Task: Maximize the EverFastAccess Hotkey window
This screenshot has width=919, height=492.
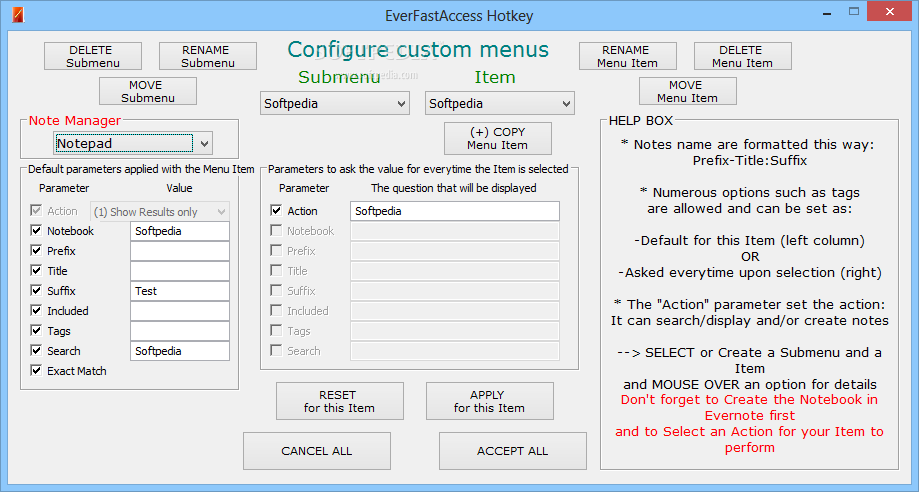Action: coord(854,12)
